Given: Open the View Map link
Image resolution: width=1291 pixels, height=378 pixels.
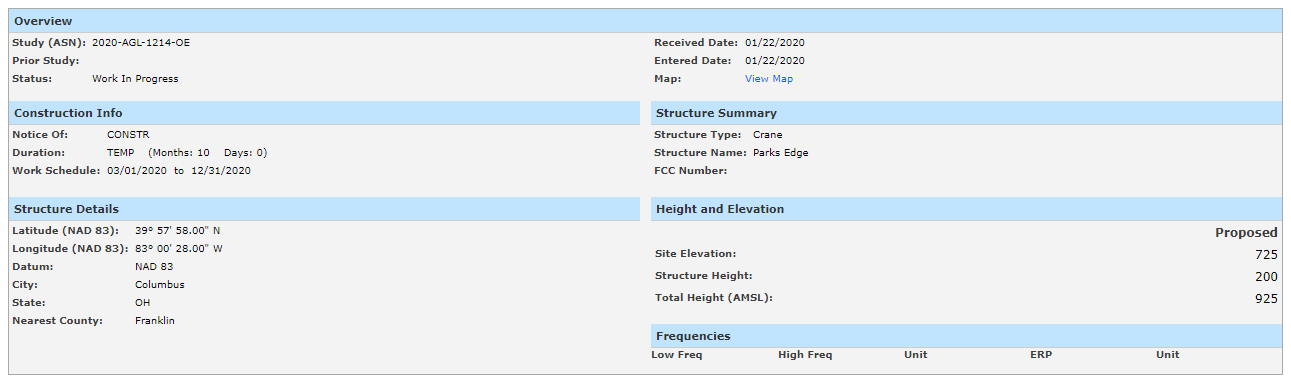Looking at the screenshot, I should tap(768, 79).
